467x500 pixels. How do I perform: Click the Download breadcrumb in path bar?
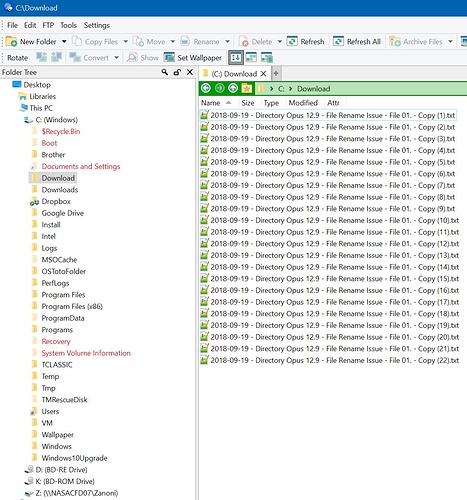pyautogui.click(x=314, y=89)
